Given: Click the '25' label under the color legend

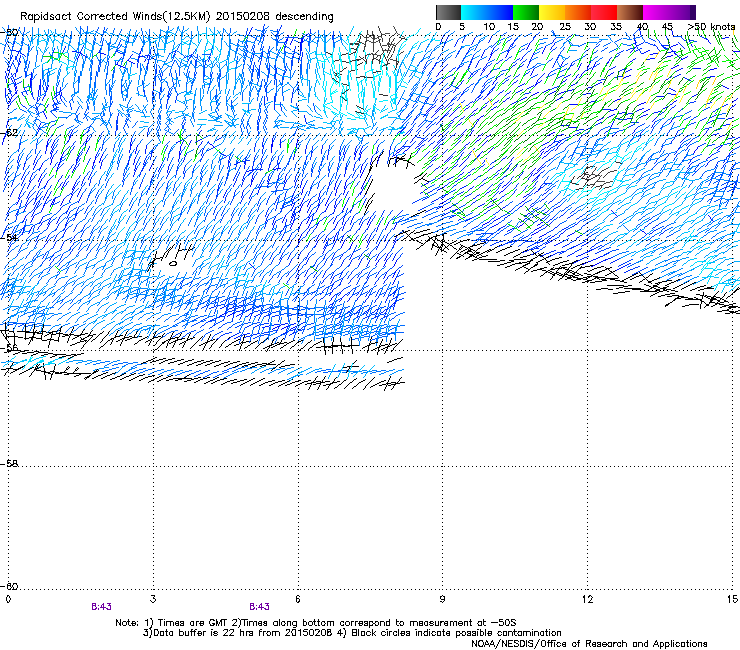Looking at the screenshot, I should 565,27.
